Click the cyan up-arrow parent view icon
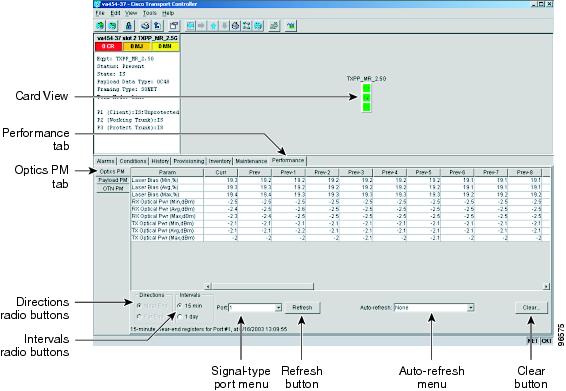This screenshot has height=391, width=566. coord(213,26)
